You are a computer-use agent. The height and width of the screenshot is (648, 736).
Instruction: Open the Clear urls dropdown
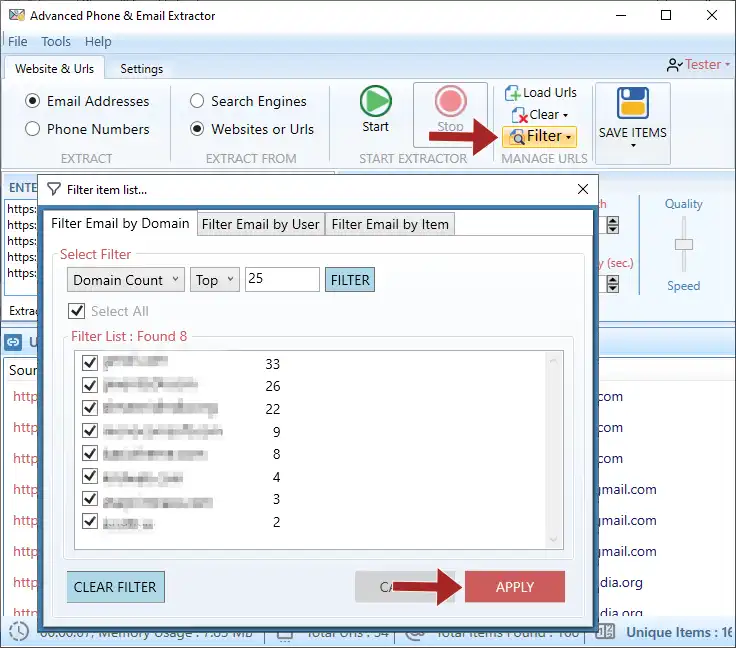(x=540, y=114)
